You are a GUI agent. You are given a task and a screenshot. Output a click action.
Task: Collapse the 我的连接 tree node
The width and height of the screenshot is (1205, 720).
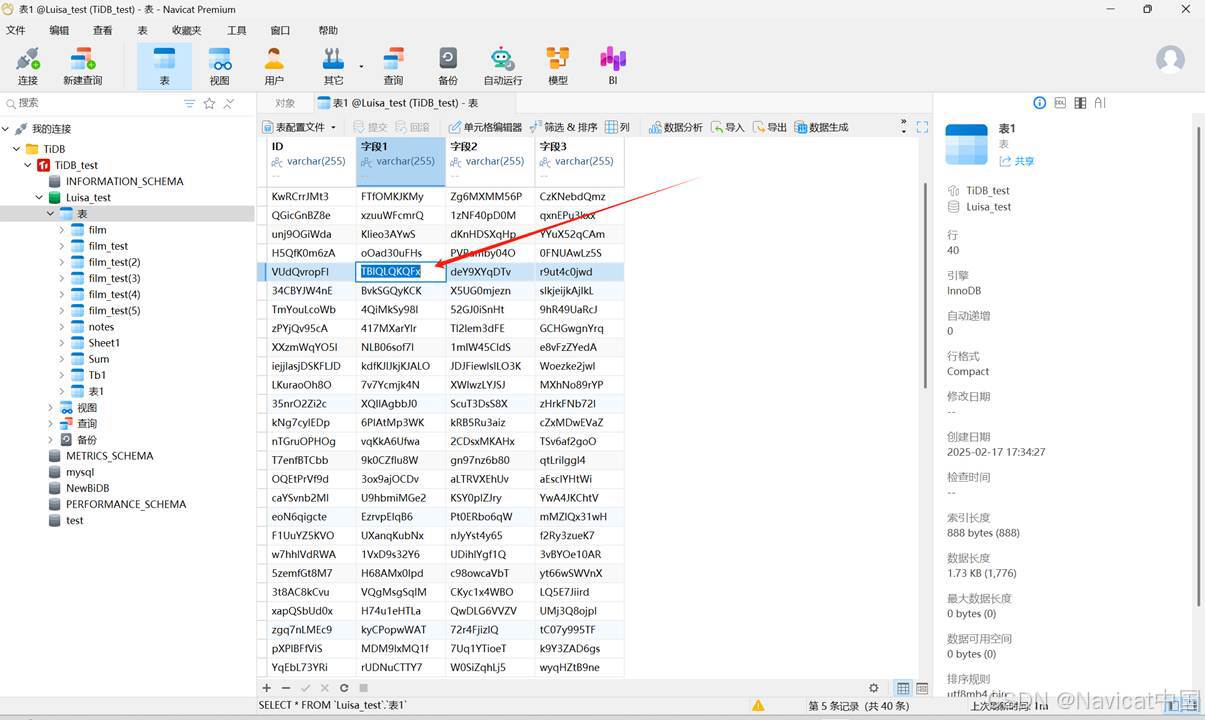pos(6,129)
